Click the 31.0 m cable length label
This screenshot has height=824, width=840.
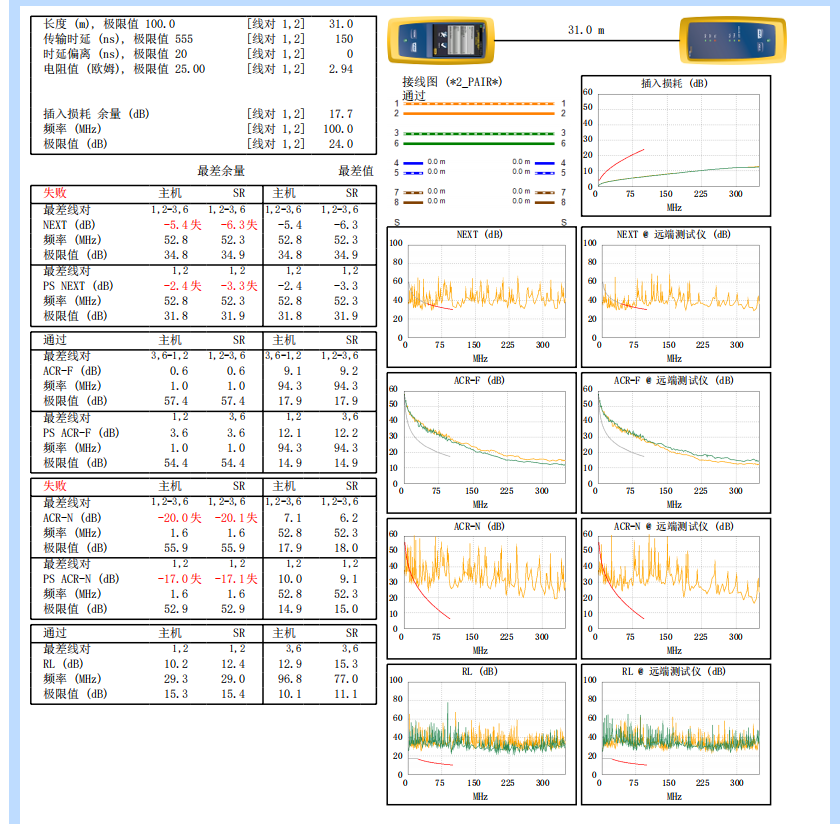(x=586, y=30)
